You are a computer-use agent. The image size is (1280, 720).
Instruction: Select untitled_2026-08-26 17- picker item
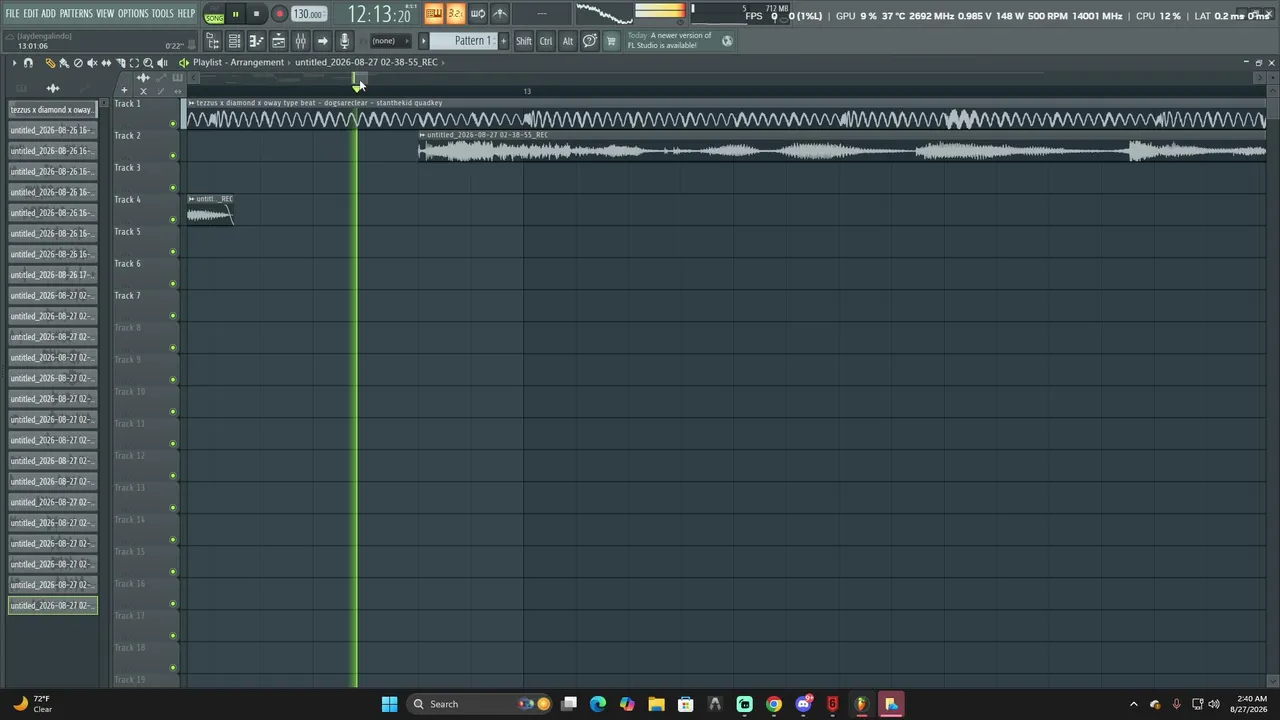click(x=53, y=275)
